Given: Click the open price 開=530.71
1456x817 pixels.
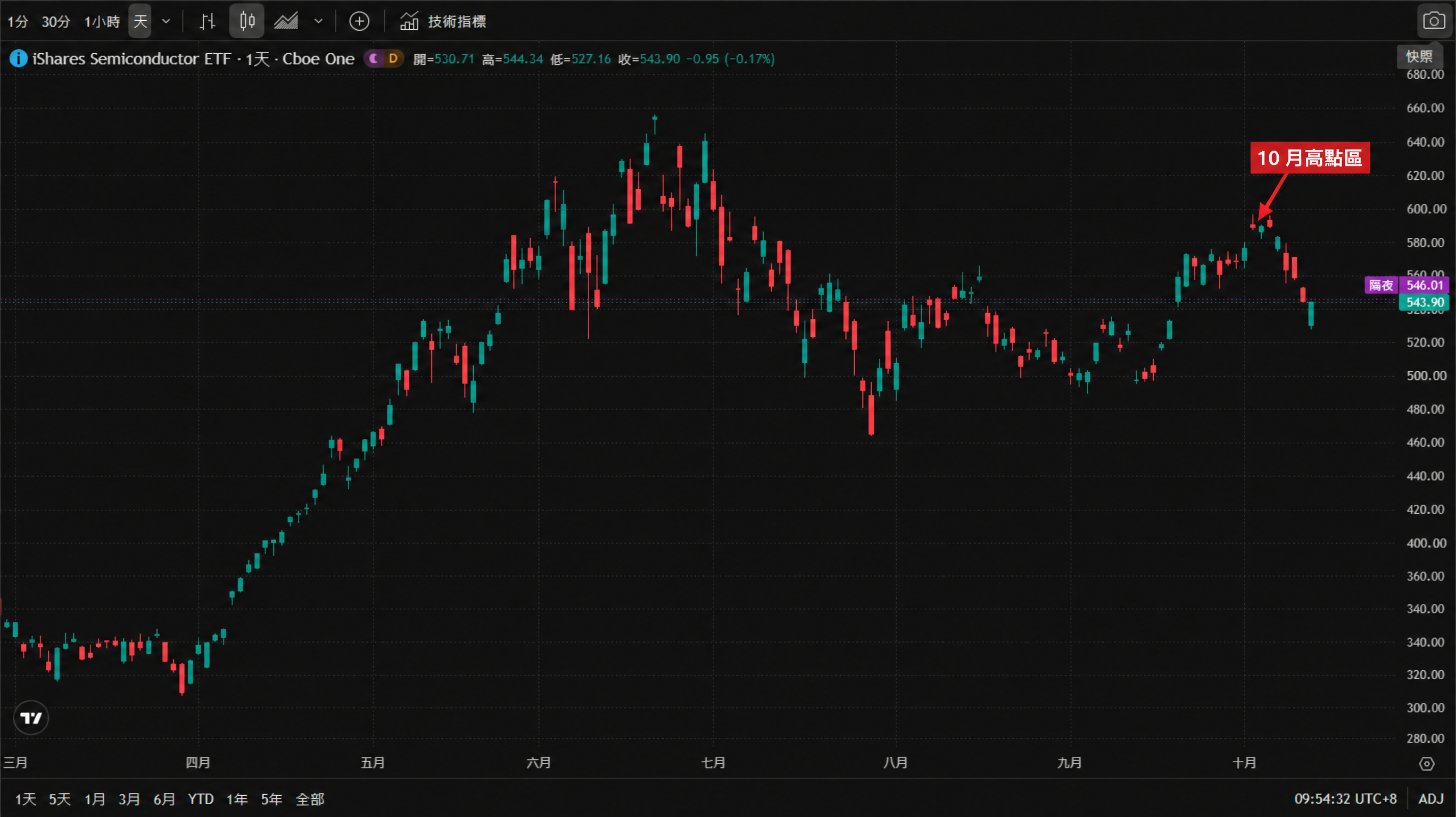Looking at the screenshot, I should coord(444,59).
